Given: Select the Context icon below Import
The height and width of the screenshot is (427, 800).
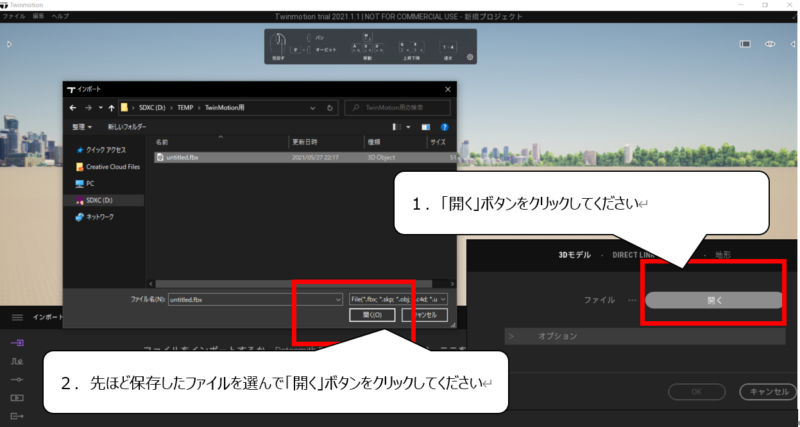Looking at the screenshot, I should click(17, 361).
